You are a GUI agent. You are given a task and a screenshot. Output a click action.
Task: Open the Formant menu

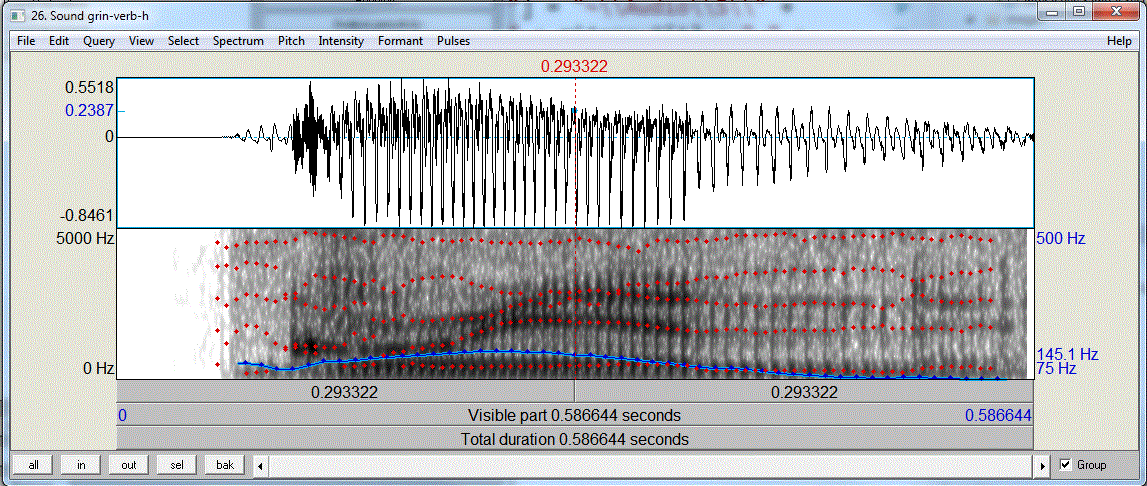point(400,41)
